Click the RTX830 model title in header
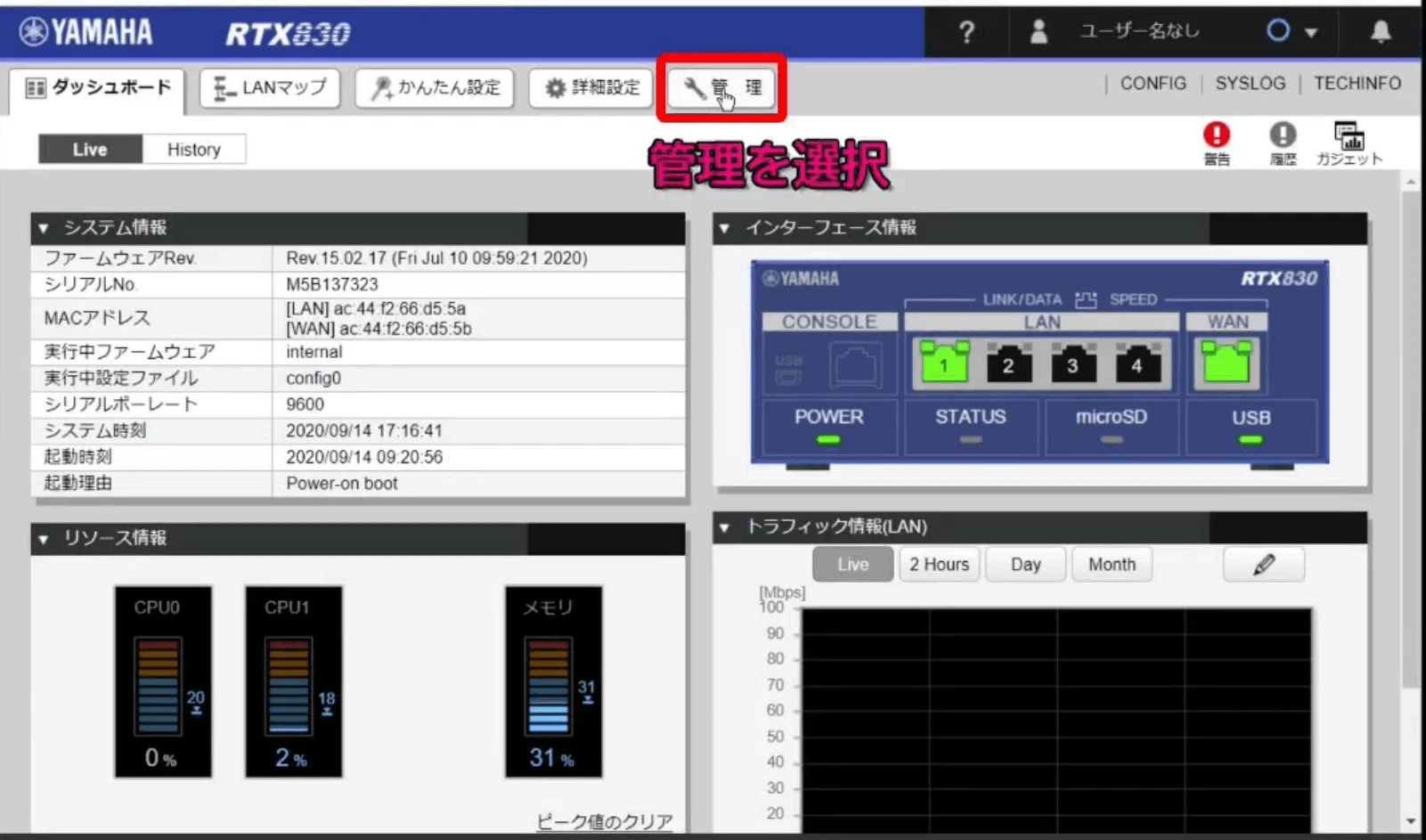This screenshot has width=1426, height=840. (288, 34)
